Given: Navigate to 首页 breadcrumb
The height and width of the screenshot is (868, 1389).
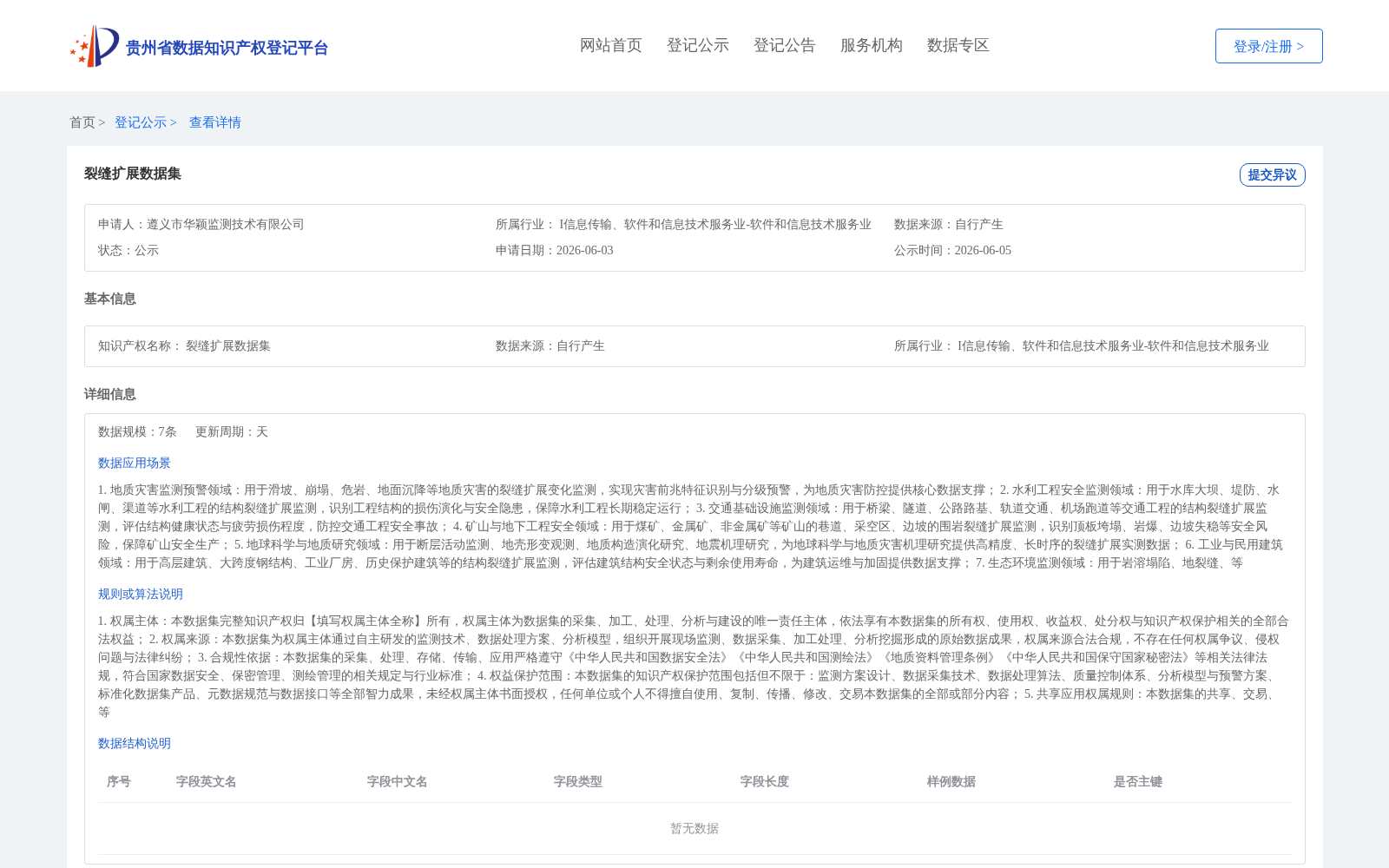Looking at the screenshot, I should click(x=82, y=122).
